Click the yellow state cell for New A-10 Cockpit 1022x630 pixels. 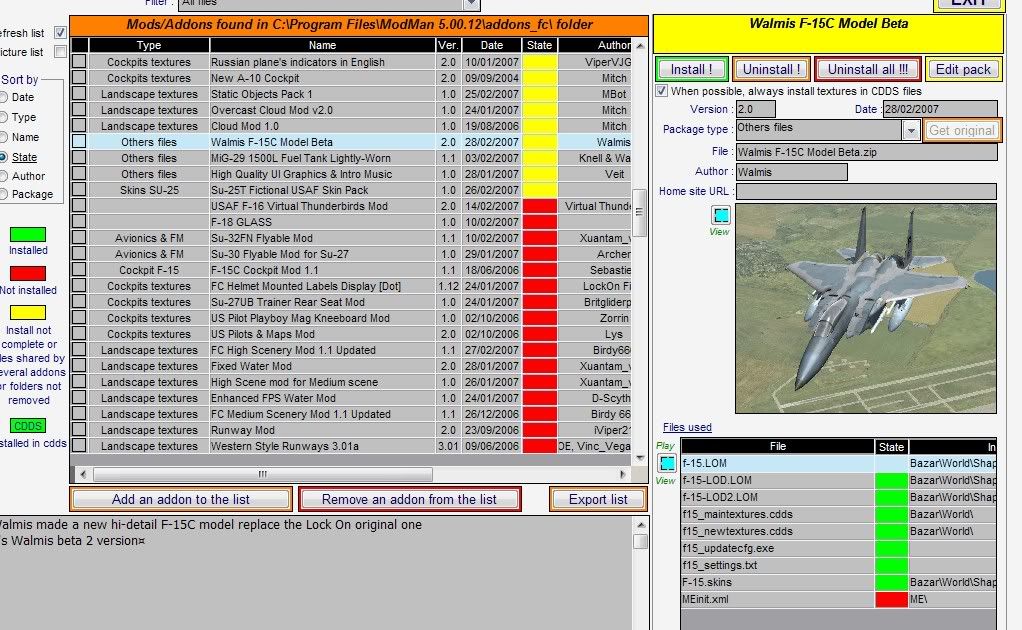click(x=540, y=78)
